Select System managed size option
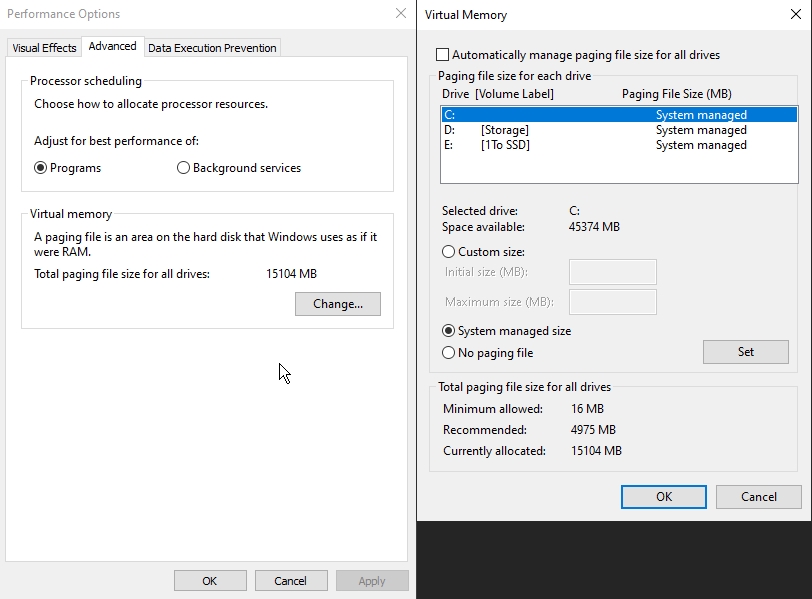The height and width of the screenshot is (599, 812). tap(449, 331)
